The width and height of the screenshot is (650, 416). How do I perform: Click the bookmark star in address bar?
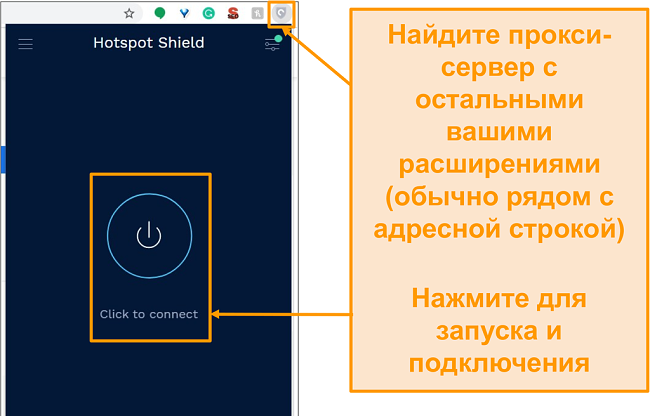tap(129, 14)
